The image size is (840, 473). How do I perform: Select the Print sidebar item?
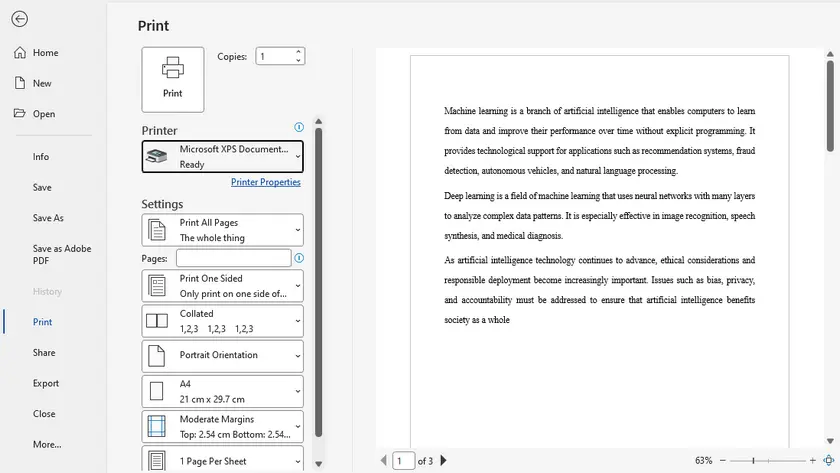coord(42,322)
